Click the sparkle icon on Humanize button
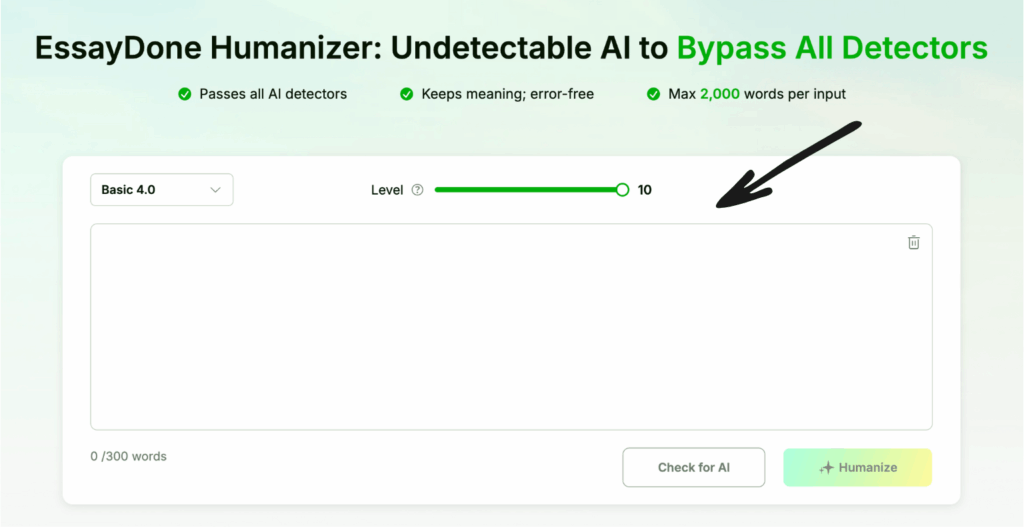This screenshot has width=1024, height=527. point(826,467)
